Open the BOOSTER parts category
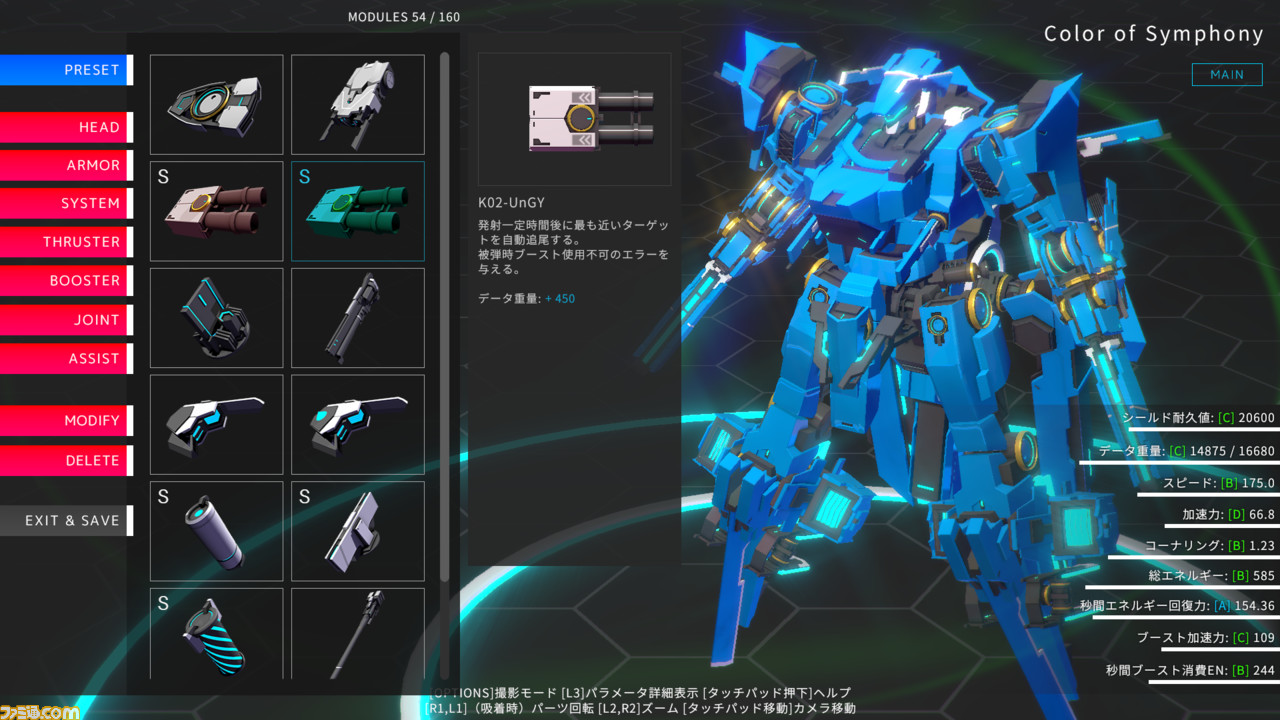 click(x=66, y=281)
